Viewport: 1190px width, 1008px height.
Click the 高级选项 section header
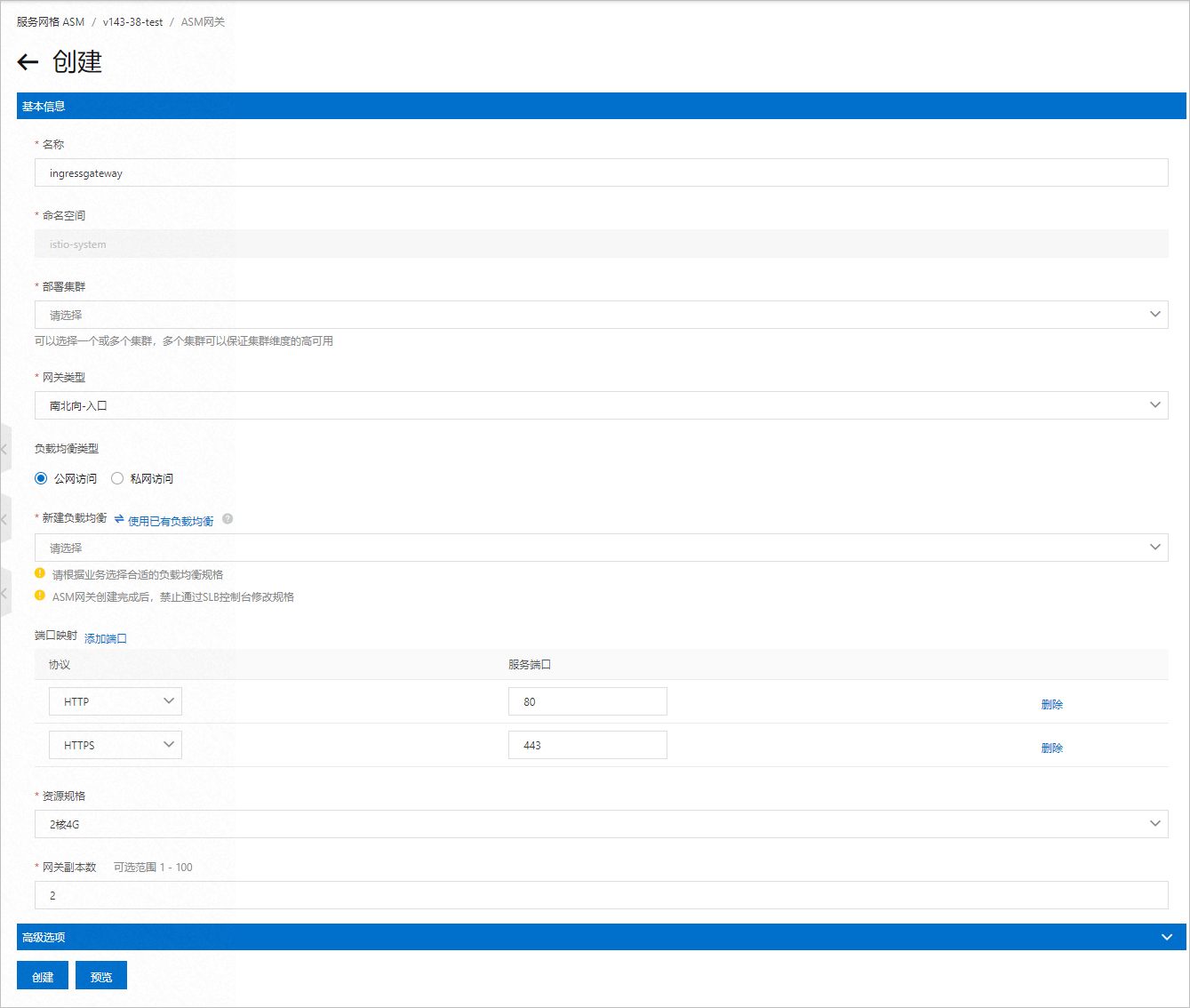click(602, 937)
